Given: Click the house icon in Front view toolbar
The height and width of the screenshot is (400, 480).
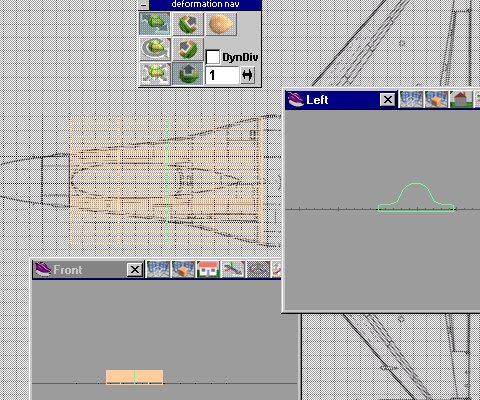Looking at the screenshot, I should pyautogui.click(x=208, y=269).
